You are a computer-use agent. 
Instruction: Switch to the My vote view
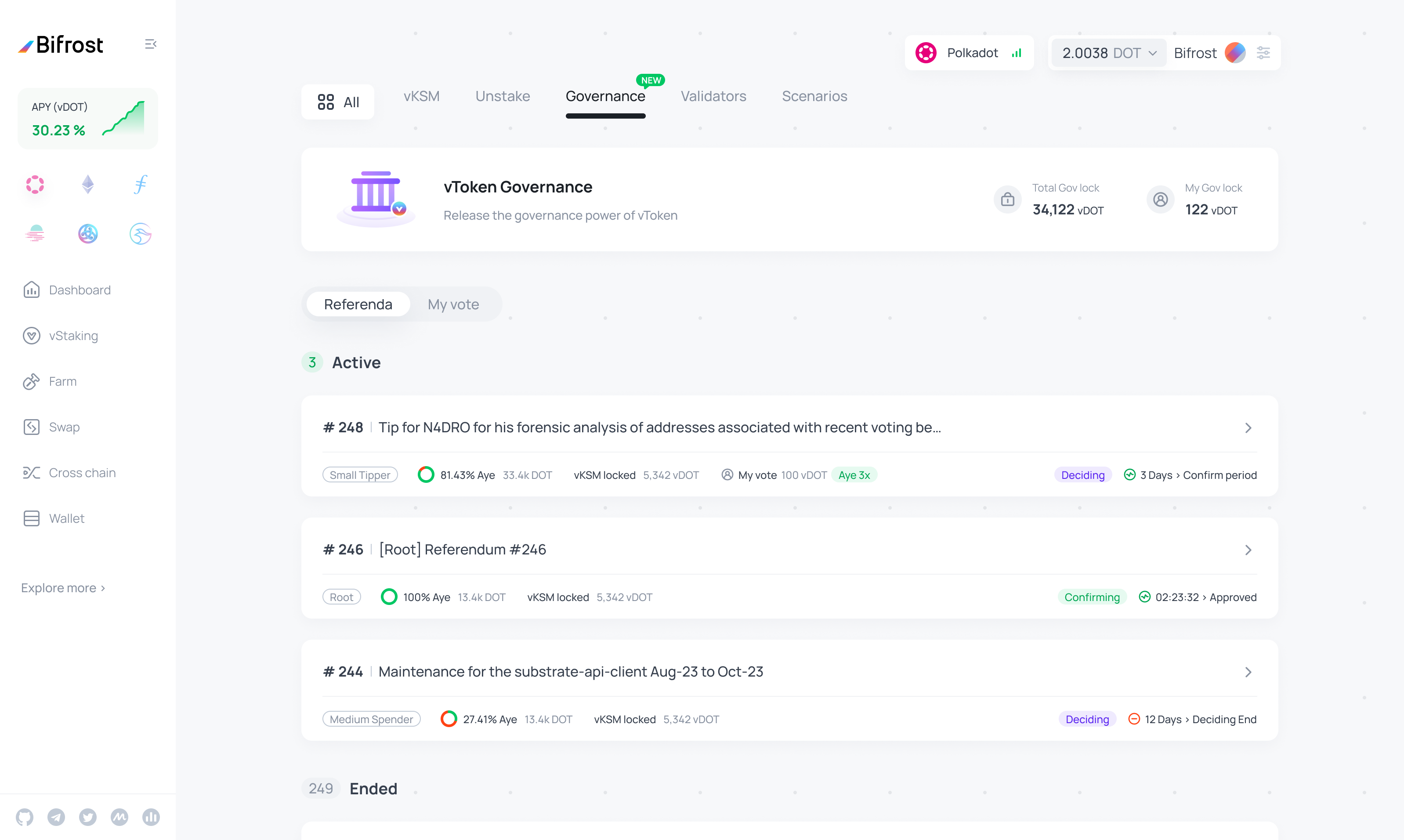coord(453,304)
